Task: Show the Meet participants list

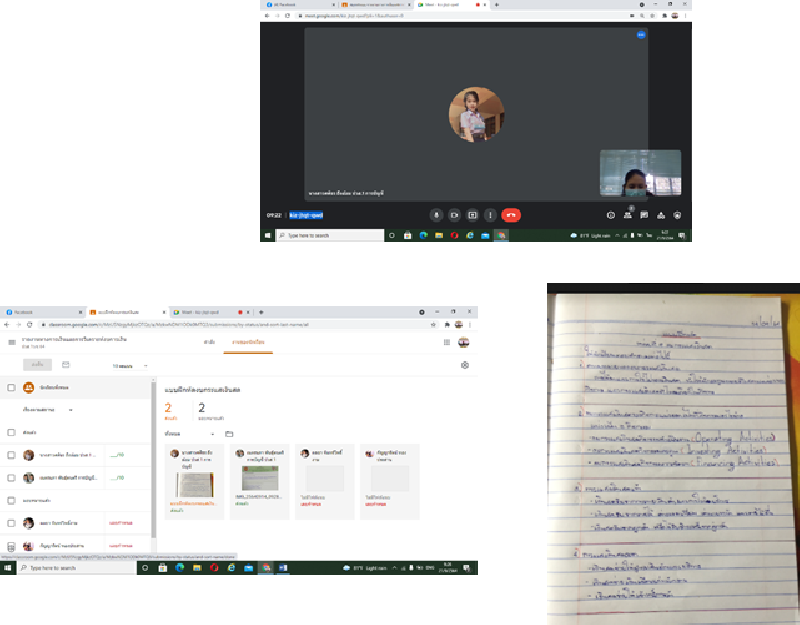Action: (627, 215)
